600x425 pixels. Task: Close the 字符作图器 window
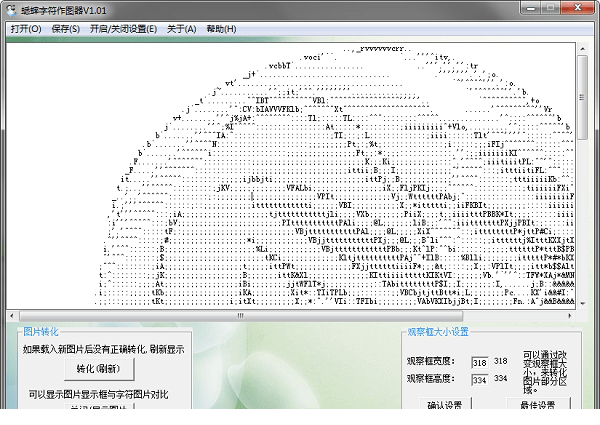tap(578, 8)
